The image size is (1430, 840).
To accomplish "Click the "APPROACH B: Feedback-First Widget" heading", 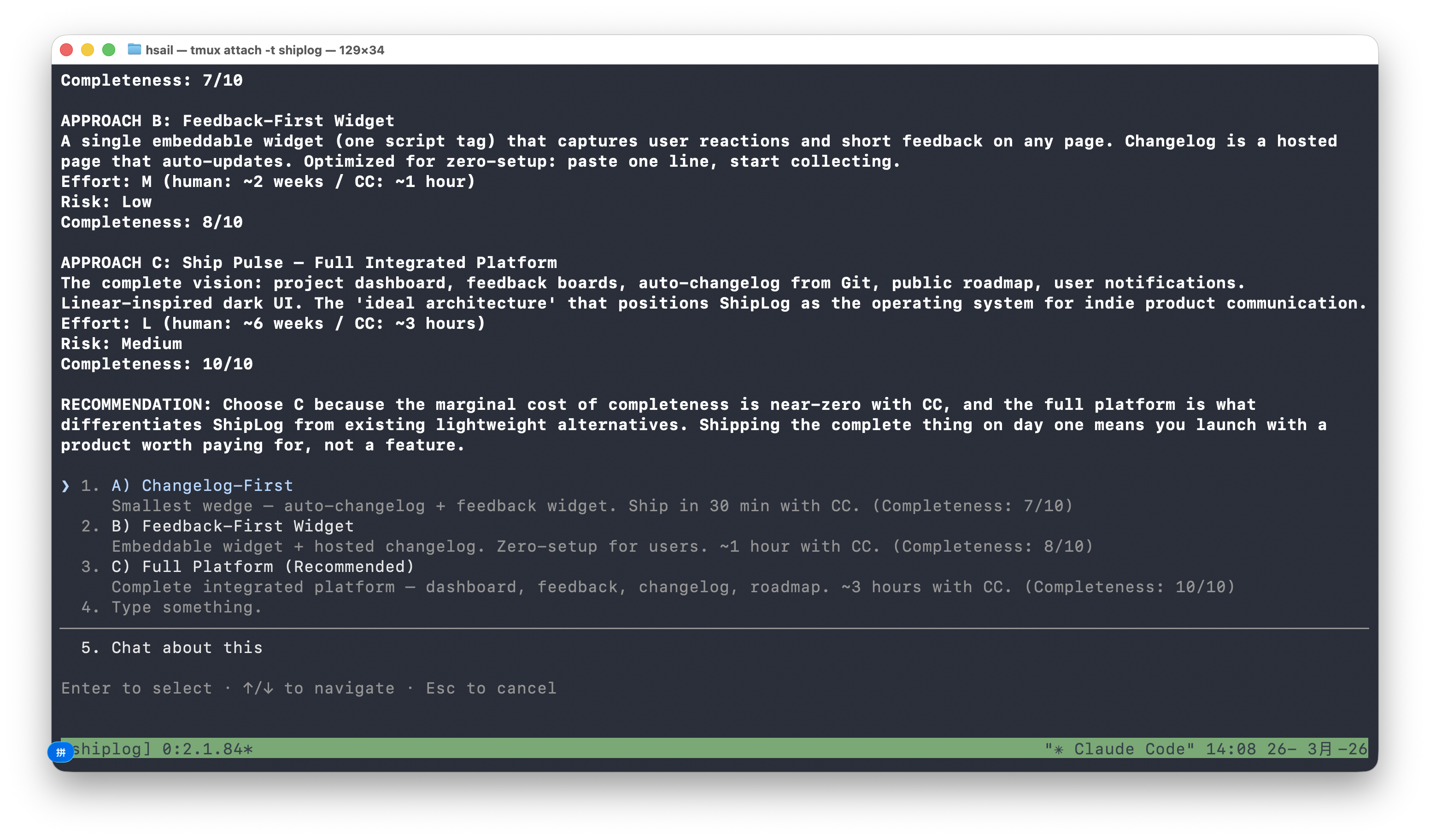I will [228, 121].
